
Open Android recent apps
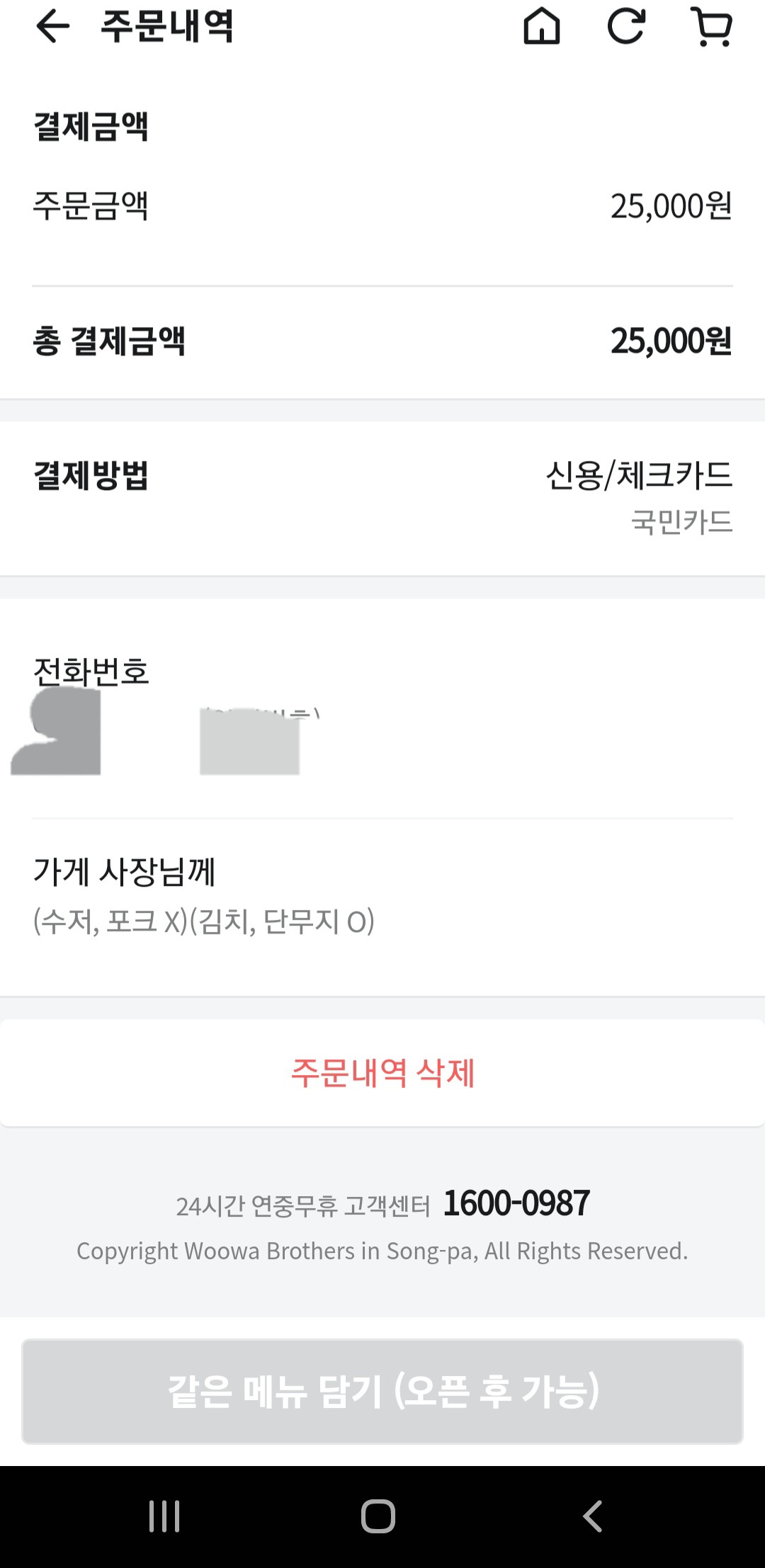click(164, 1516)
